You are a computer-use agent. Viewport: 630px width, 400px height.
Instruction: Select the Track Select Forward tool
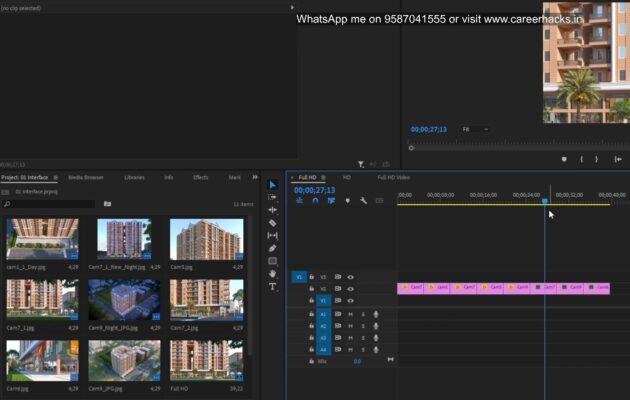click(x=273, y=197)
